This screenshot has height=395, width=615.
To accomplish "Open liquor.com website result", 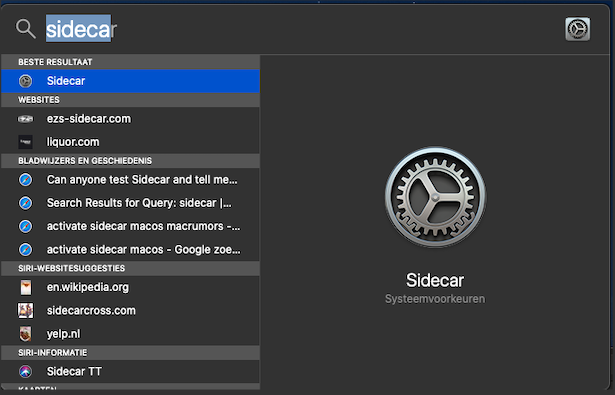I will (x=130, y=142).
